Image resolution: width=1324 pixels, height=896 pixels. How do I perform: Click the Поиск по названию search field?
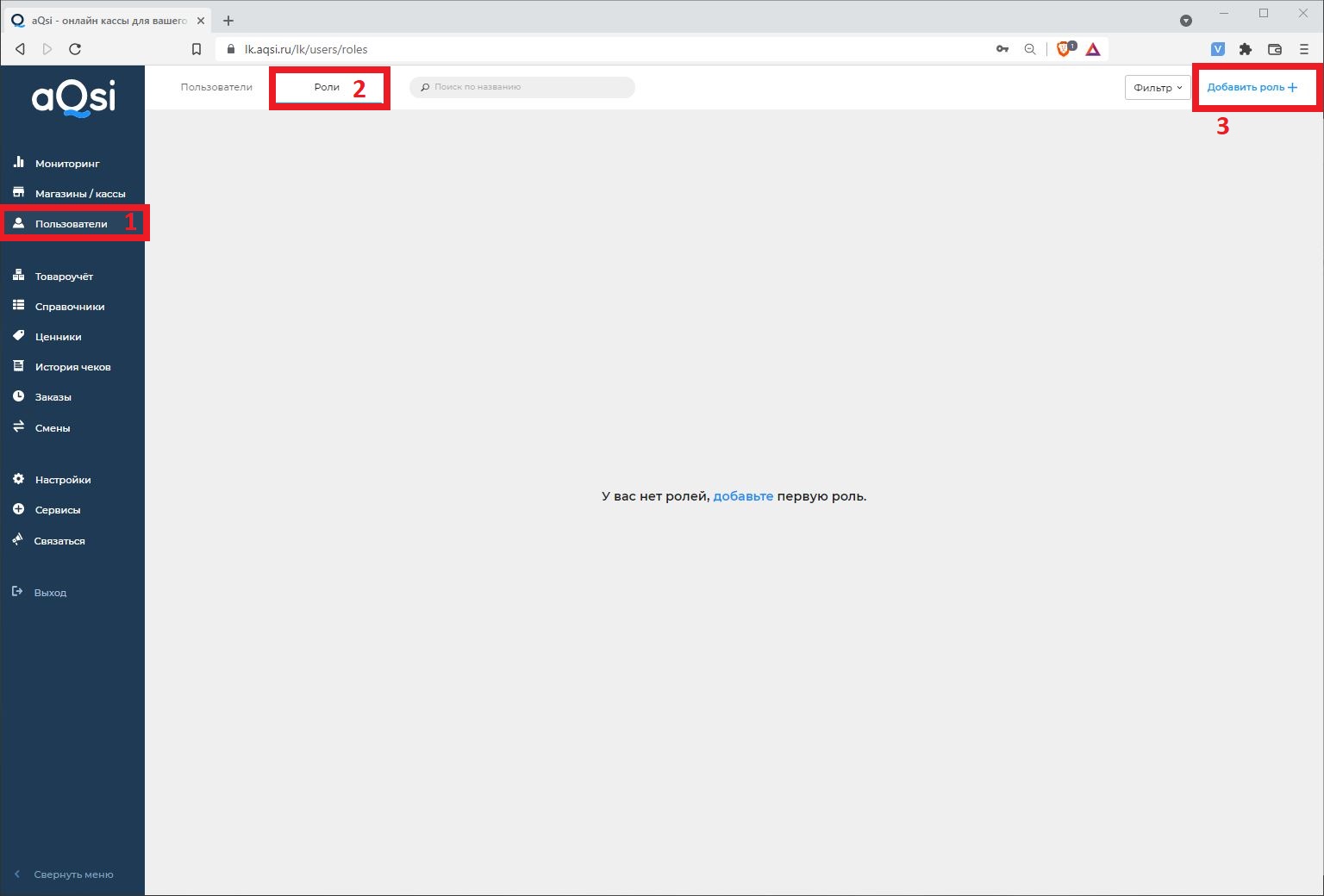(526, 87)
